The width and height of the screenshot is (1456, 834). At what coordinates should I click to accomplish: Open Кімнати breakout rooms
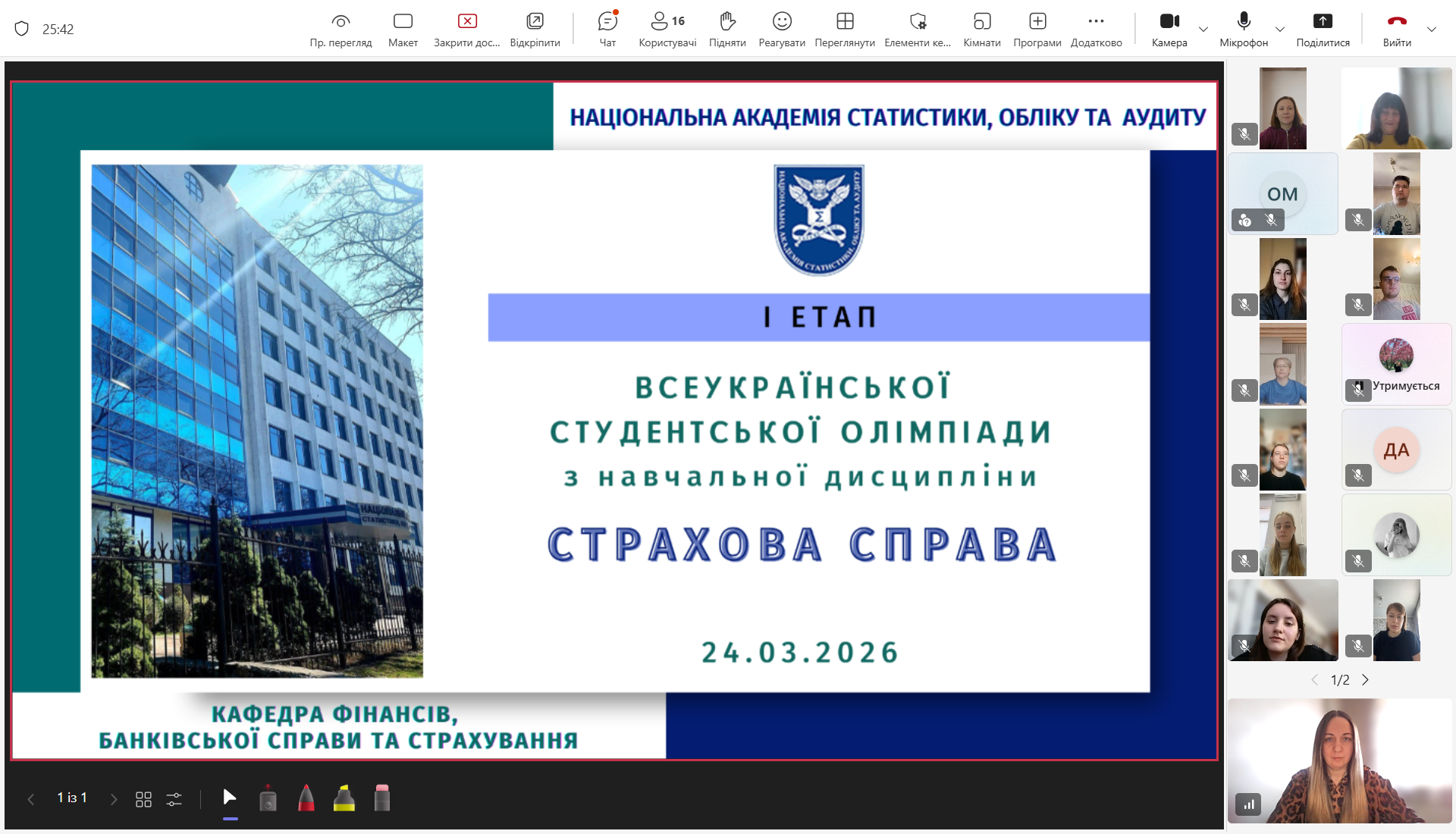click(x=982, y=29)
